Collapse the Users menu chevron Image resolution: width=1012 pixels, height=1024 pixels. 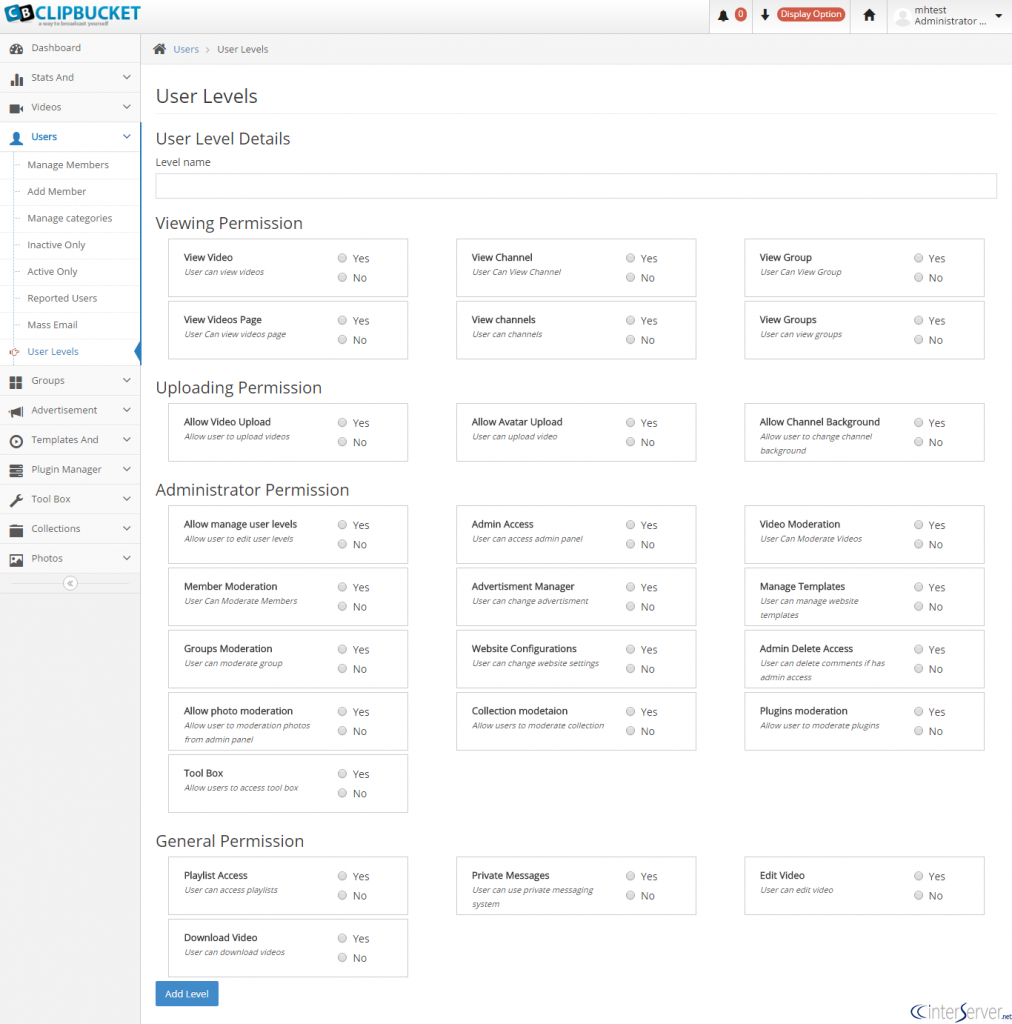point(127,136)
